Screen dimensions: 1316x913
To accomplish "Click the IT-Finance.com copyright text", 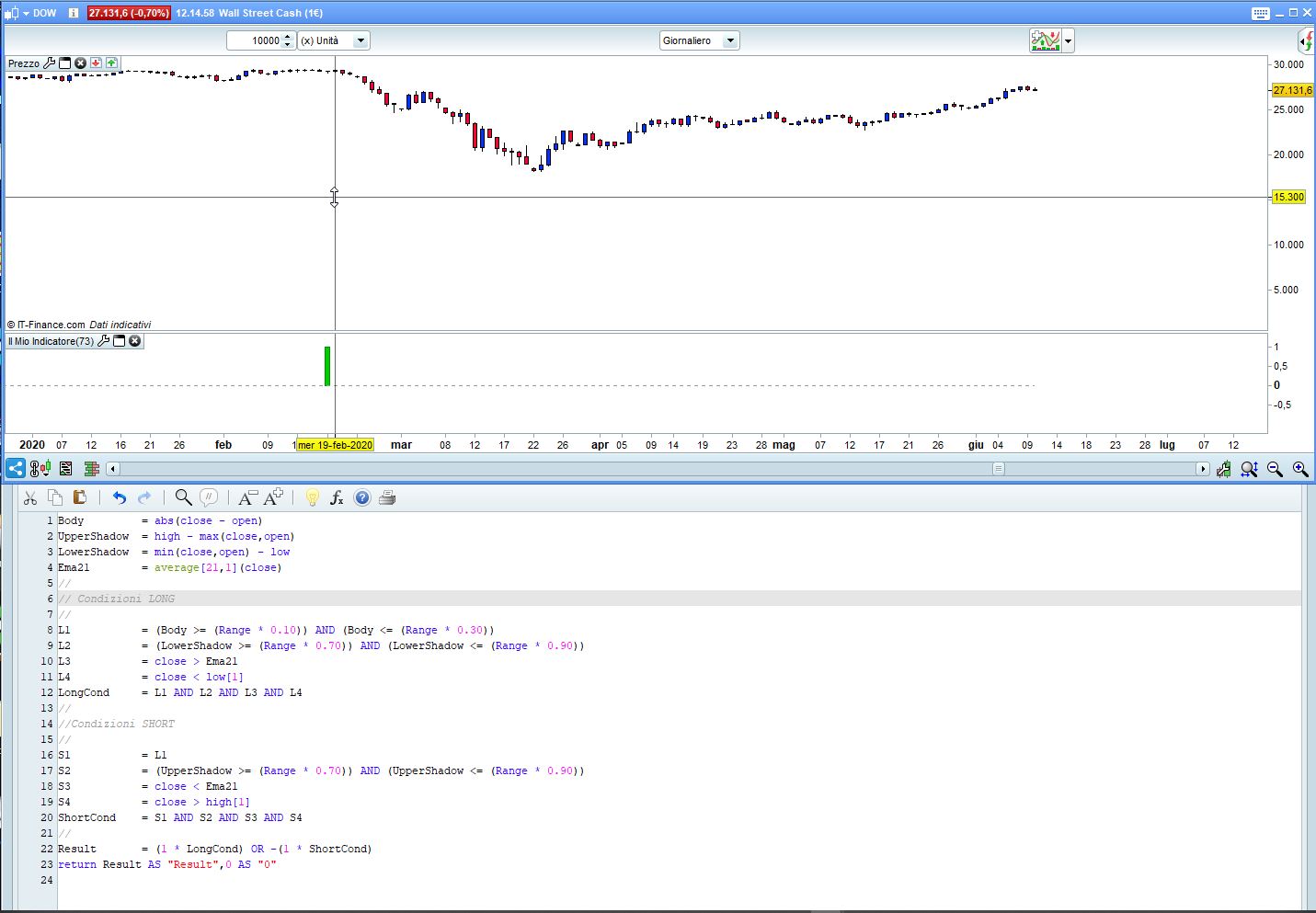I will point(46,325).
